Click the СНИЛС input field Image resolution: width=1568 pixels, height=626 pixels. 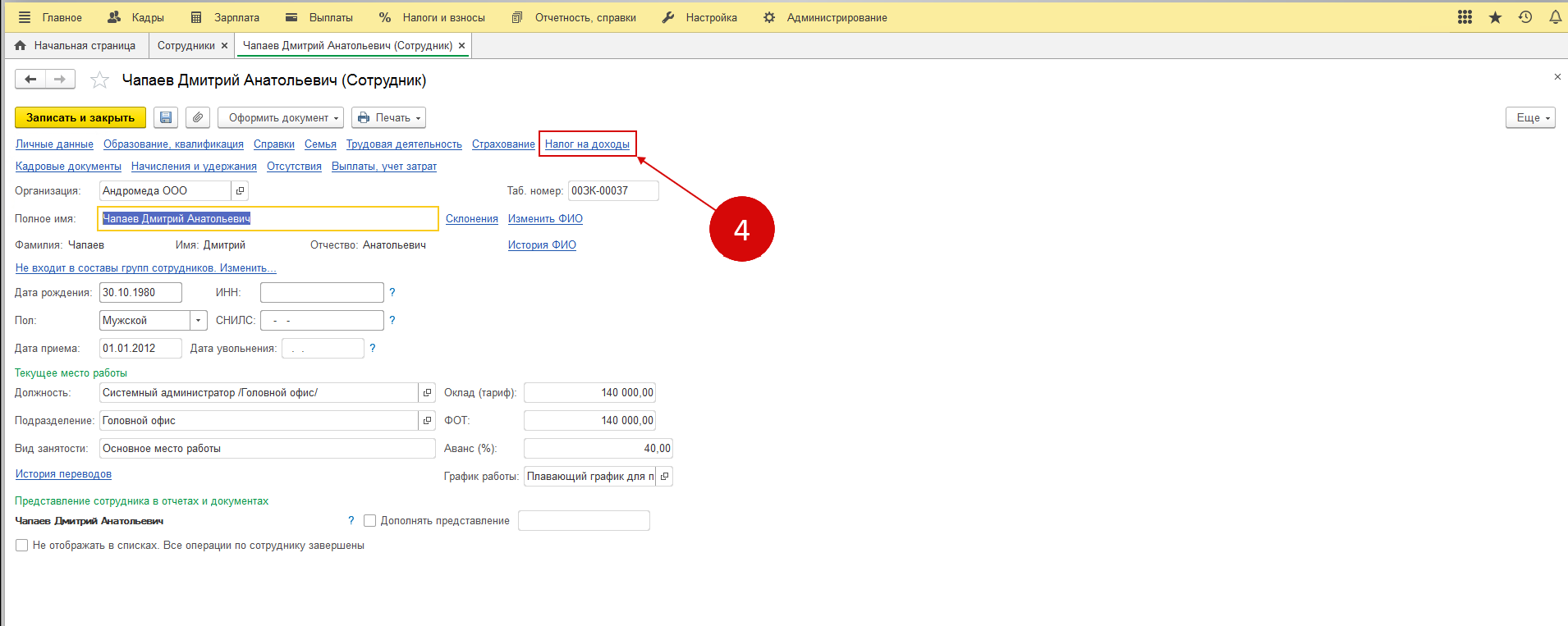pos(322,321)
